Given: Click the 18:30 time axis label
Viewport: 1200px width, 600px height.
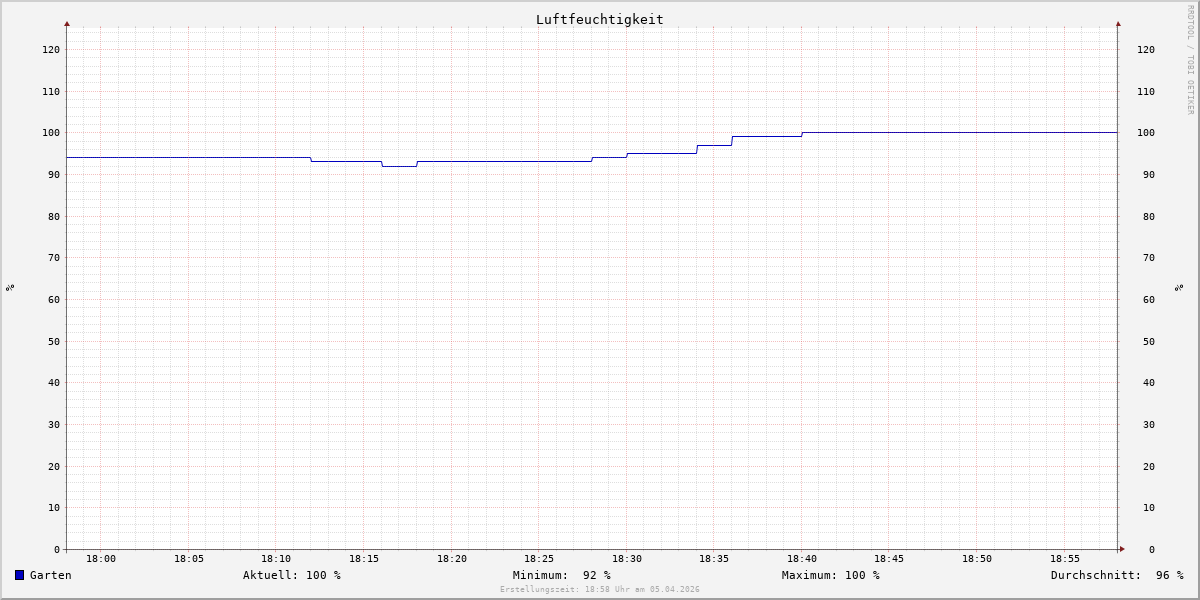Looking at the screenshot, I should coord(627,559).
